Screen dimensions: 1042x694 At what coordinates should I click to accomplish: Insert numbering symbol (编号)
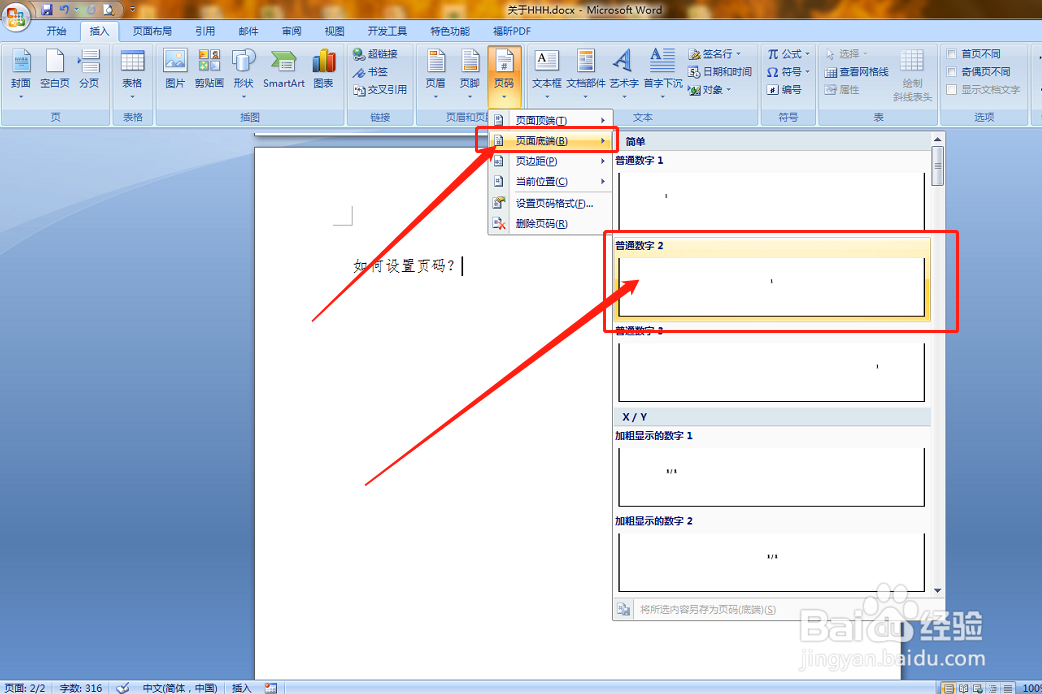coord(784,90)
